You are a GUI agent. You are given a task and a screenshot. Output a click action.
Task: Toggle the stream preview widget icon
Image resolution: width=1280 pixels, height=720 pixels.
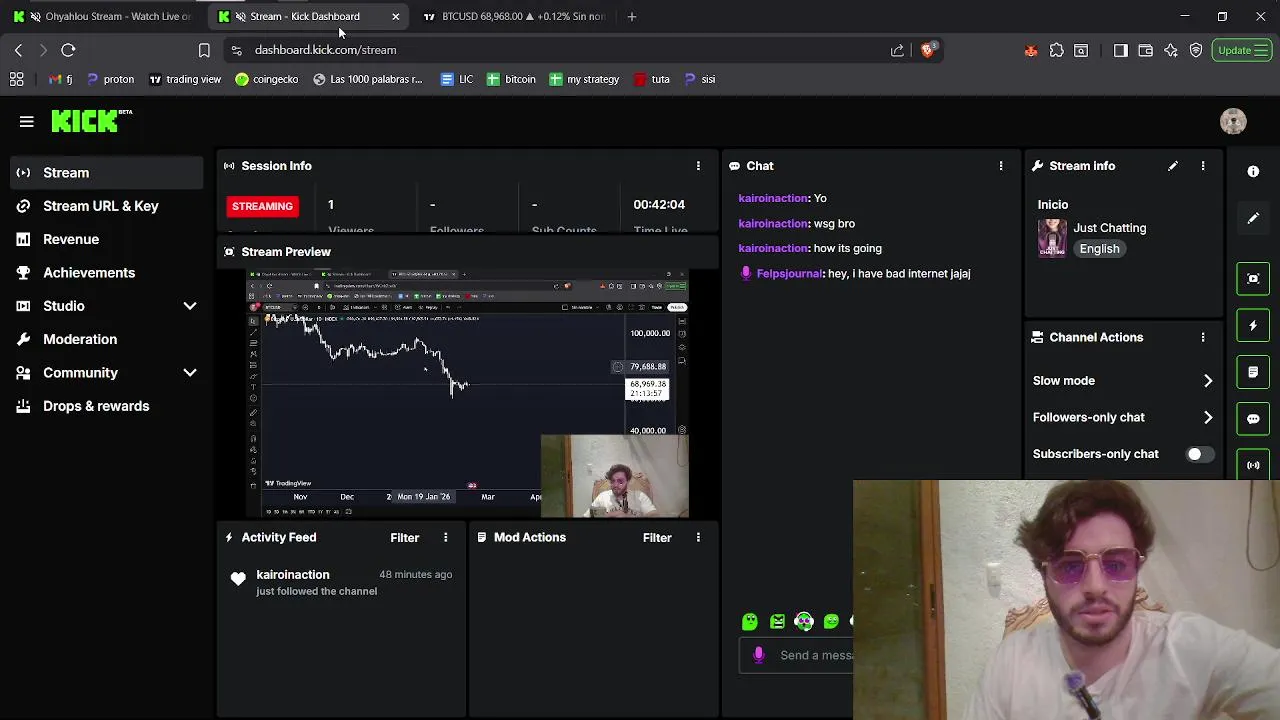point(1253,279)
